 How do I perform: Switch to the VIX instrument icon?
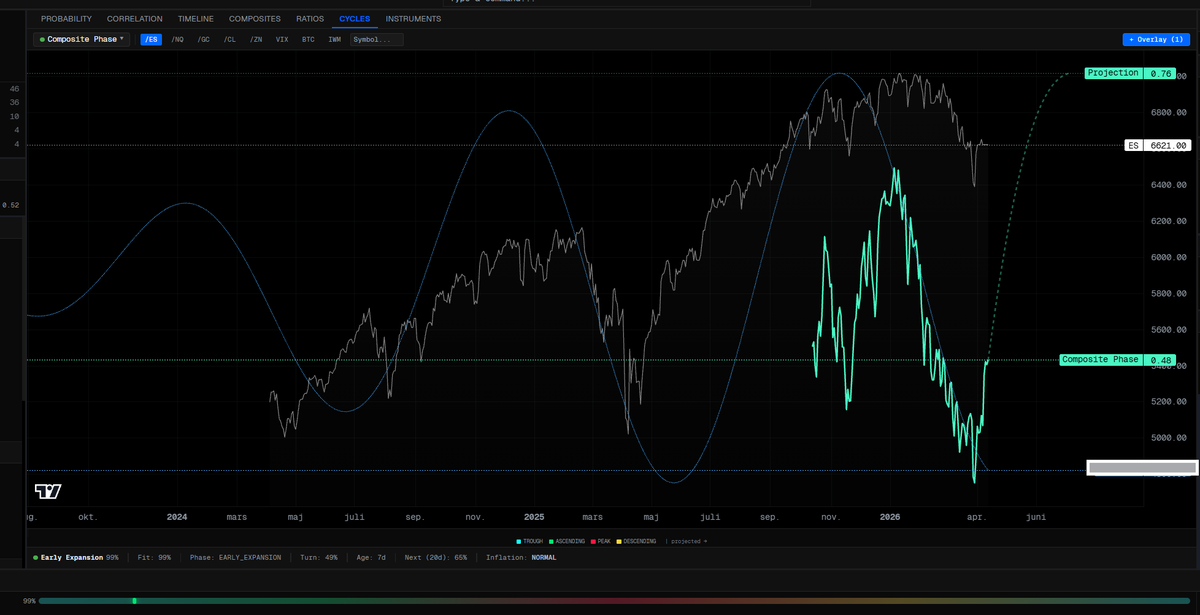point(282,39)
